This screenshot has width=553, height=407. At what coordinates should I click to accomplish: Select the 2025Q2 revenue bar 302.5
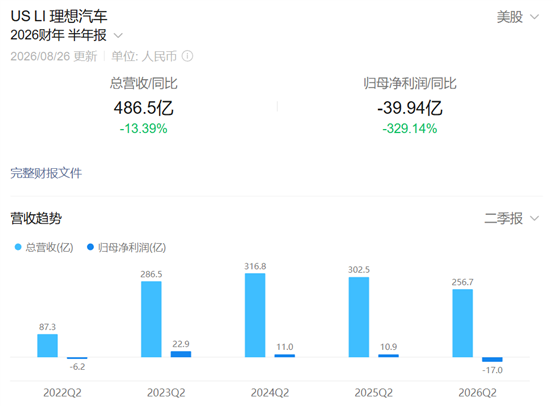click(x=359, y=317)
